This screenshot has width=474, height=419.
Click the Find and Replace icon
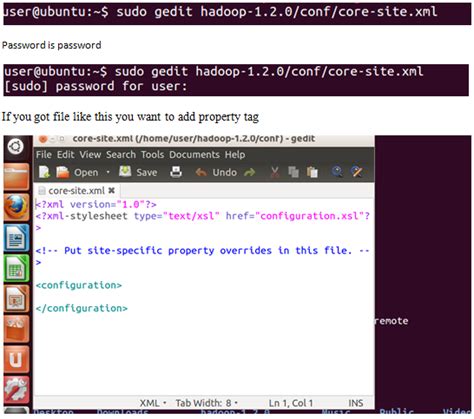coord(357,172)
